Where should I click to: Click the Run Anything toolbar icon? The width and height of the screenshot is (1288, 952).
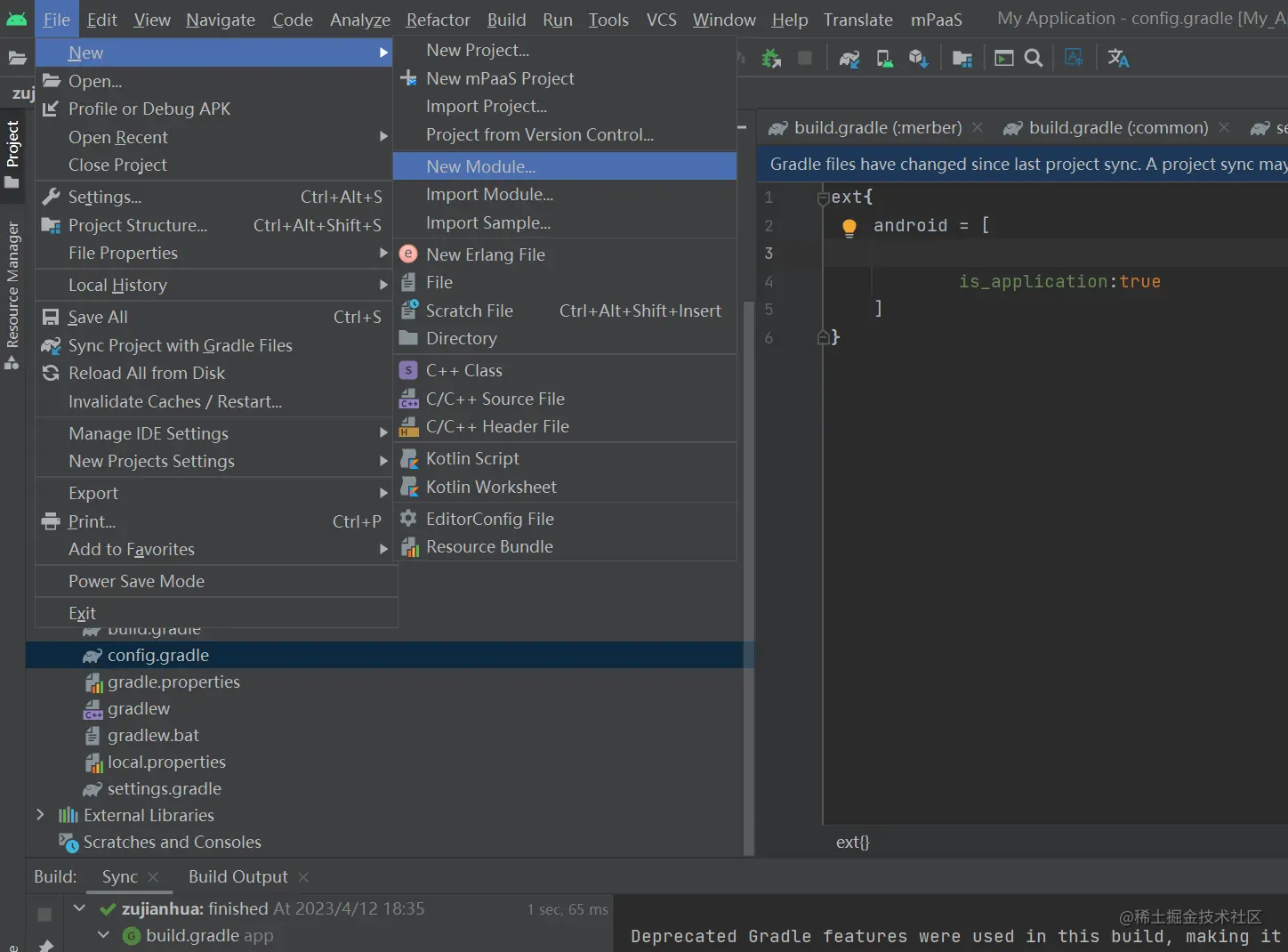[1004, 59]
